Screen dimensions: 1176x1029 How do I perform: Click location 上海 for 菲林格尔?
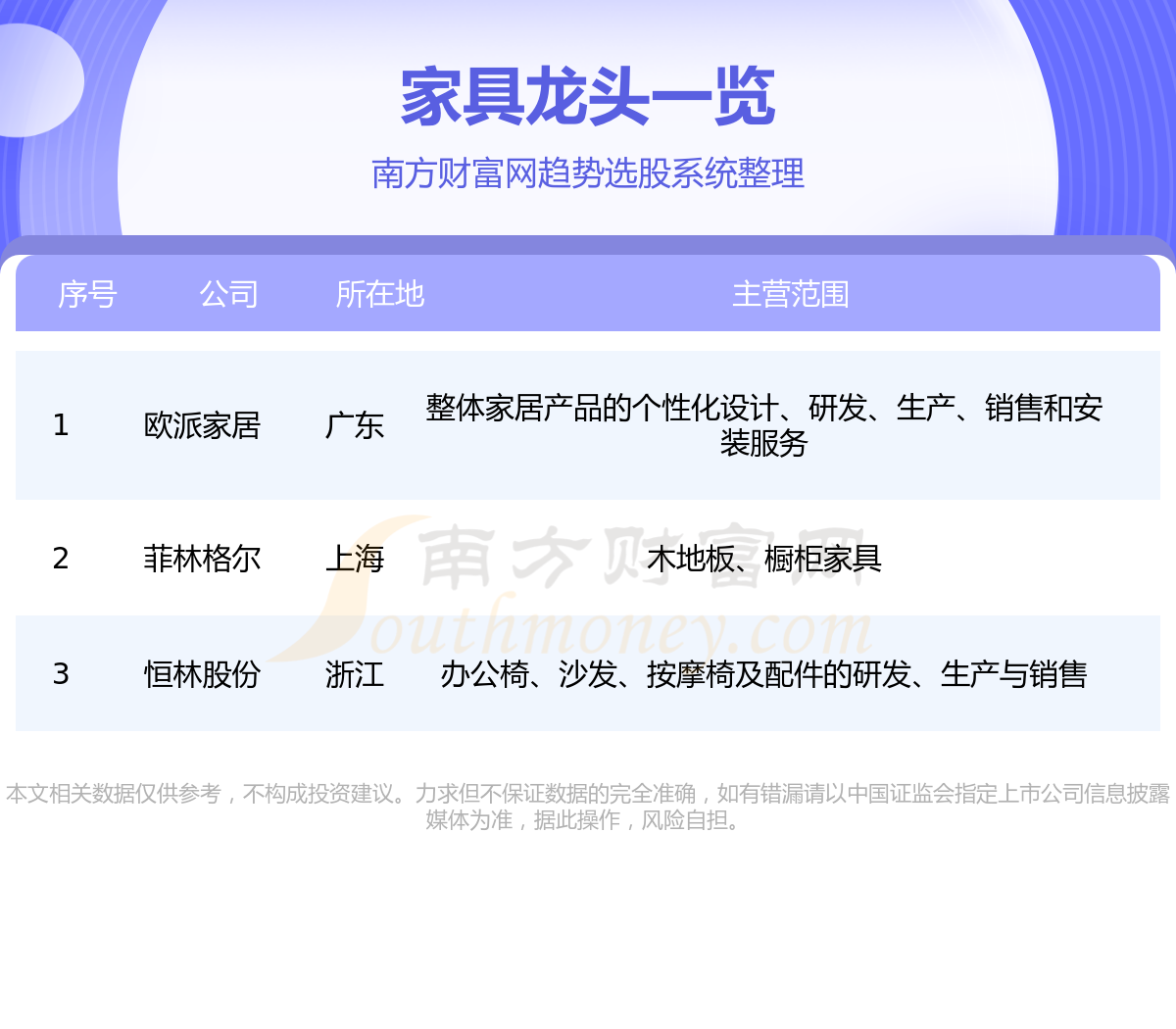click(x=355, y=559)
